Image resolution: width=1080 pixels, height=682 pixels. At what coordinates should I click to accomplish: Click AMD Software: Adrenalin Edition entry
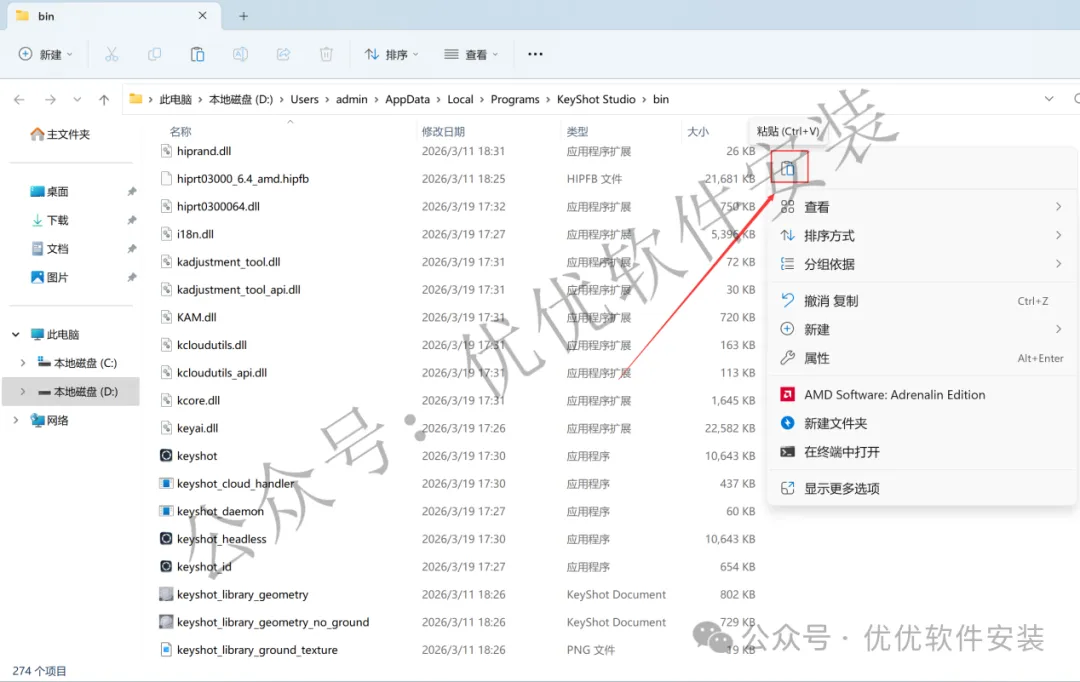coord(922,395)
